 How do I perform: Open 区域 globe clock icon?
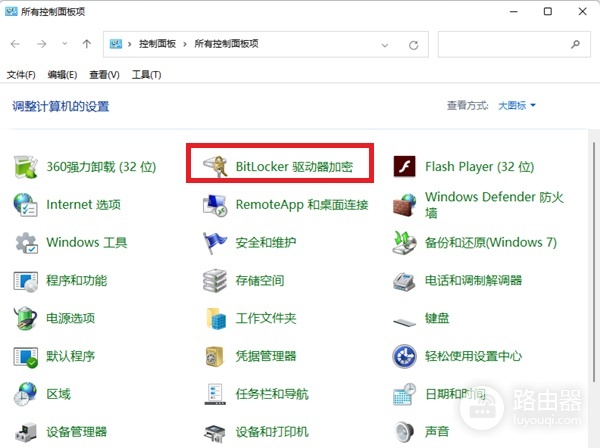click(25, 394)
